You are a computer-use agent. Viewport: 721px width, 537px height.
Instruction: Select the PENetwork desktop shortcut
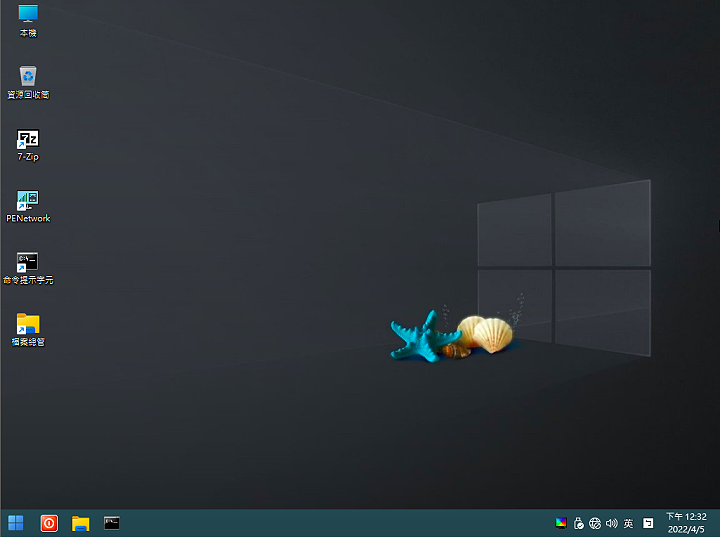(x=28, y=206)
